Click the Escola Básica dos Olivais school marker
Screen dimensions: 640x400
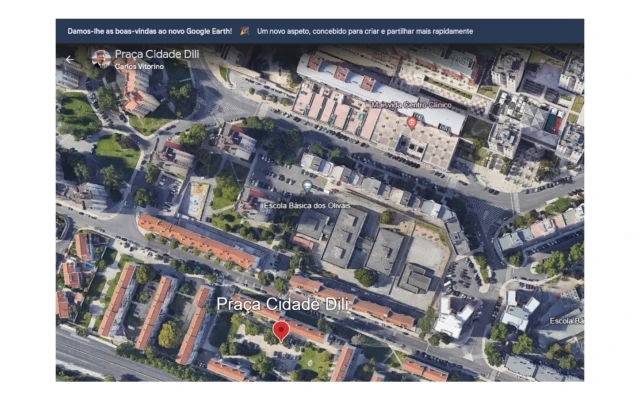point(307,187)
